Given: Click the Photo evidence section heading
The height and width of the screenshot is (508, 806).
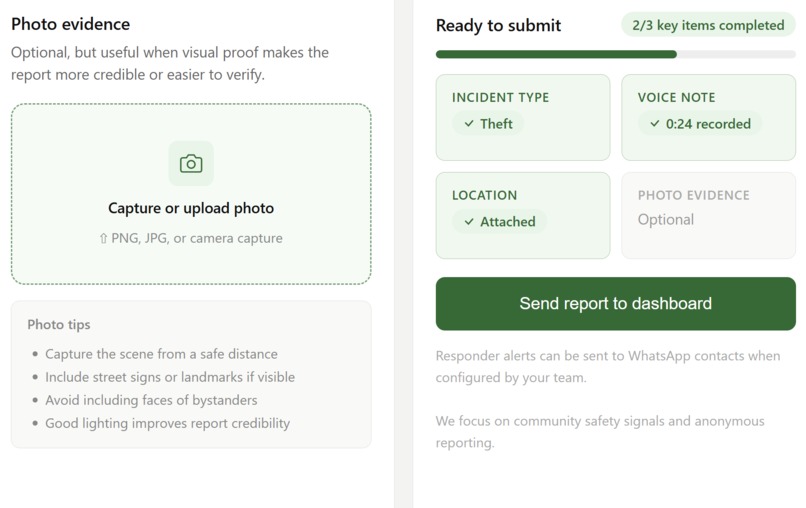Looking at the screenshot, I should (x=70, y=24).
